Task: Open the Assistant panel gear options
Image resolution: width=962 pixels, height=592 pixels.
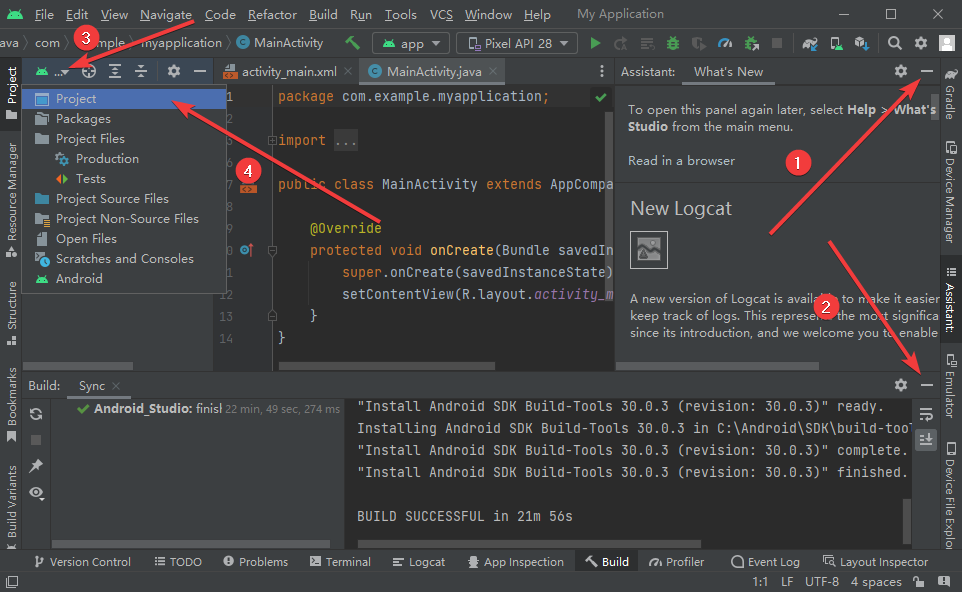Action: 901,71
